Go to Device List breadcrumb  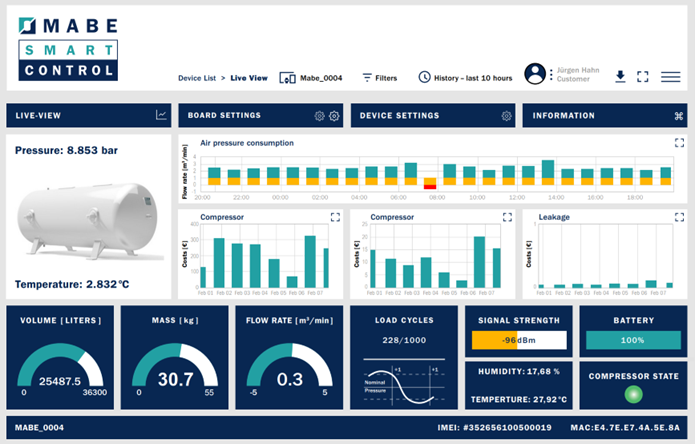pos(198,77)
